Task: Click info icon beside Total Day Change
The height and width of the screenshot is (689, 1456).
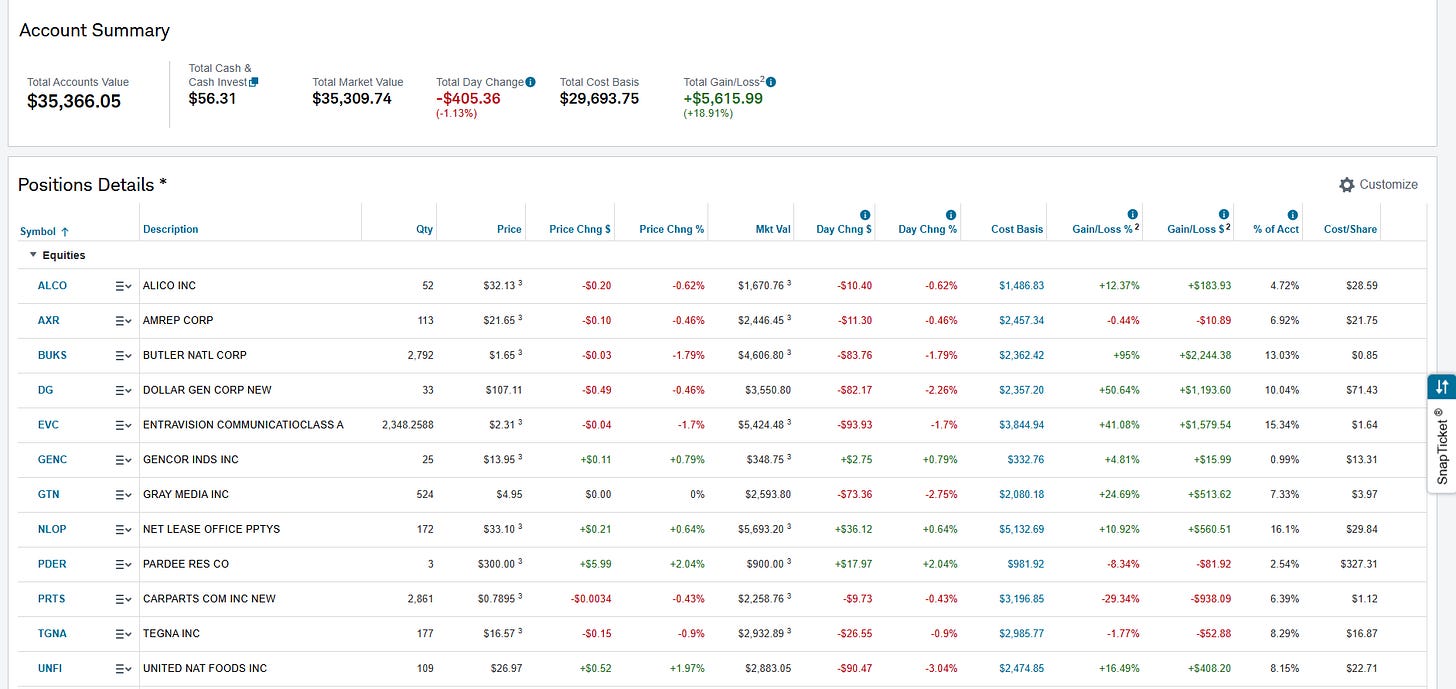Action: (x=530, y=82)
